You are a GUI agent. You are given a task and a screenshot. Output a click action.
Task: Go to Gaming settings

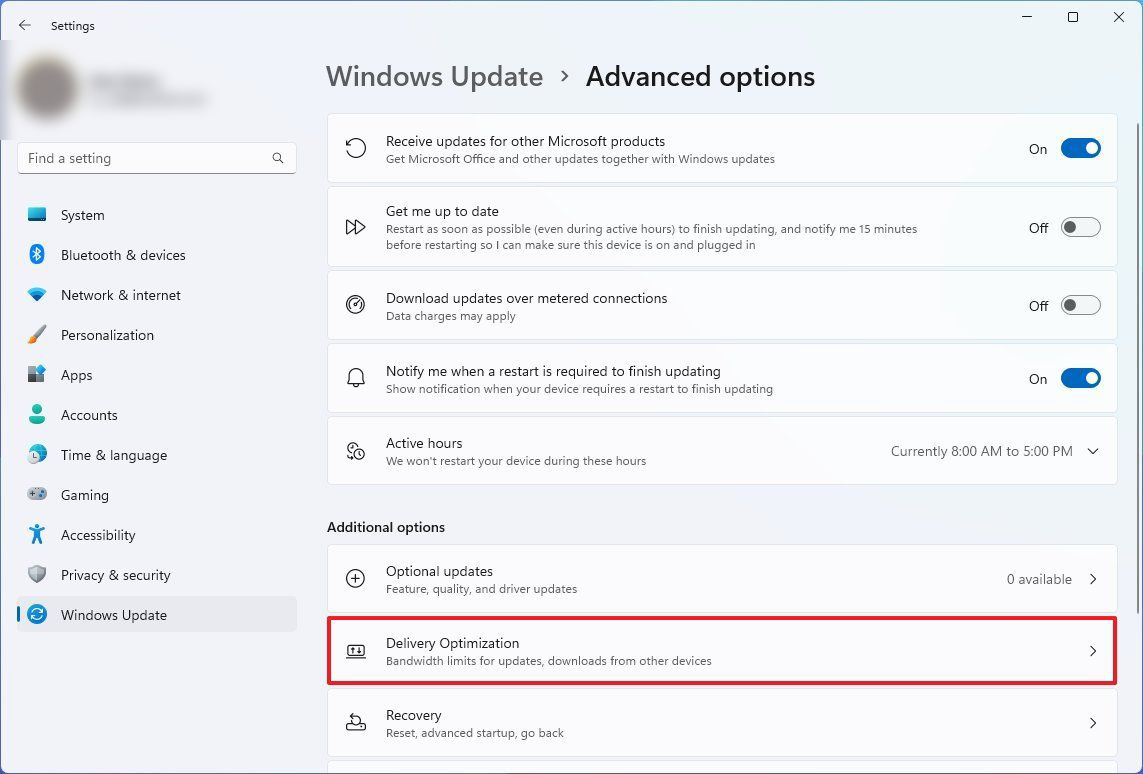157,495
